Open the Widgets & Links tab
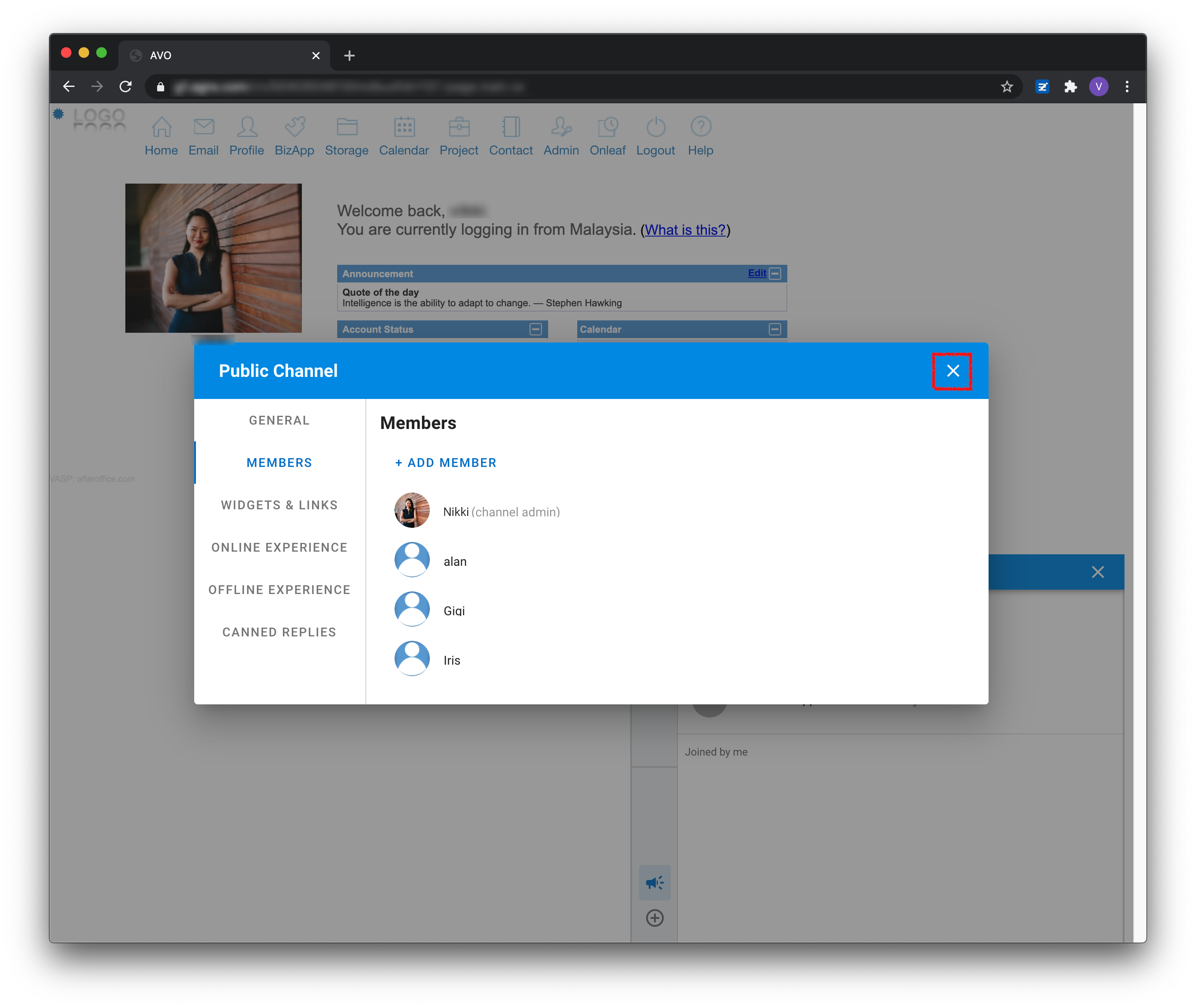This screenshot has height=1008, width=1196. pyautogui.click(x=279, y=505)
